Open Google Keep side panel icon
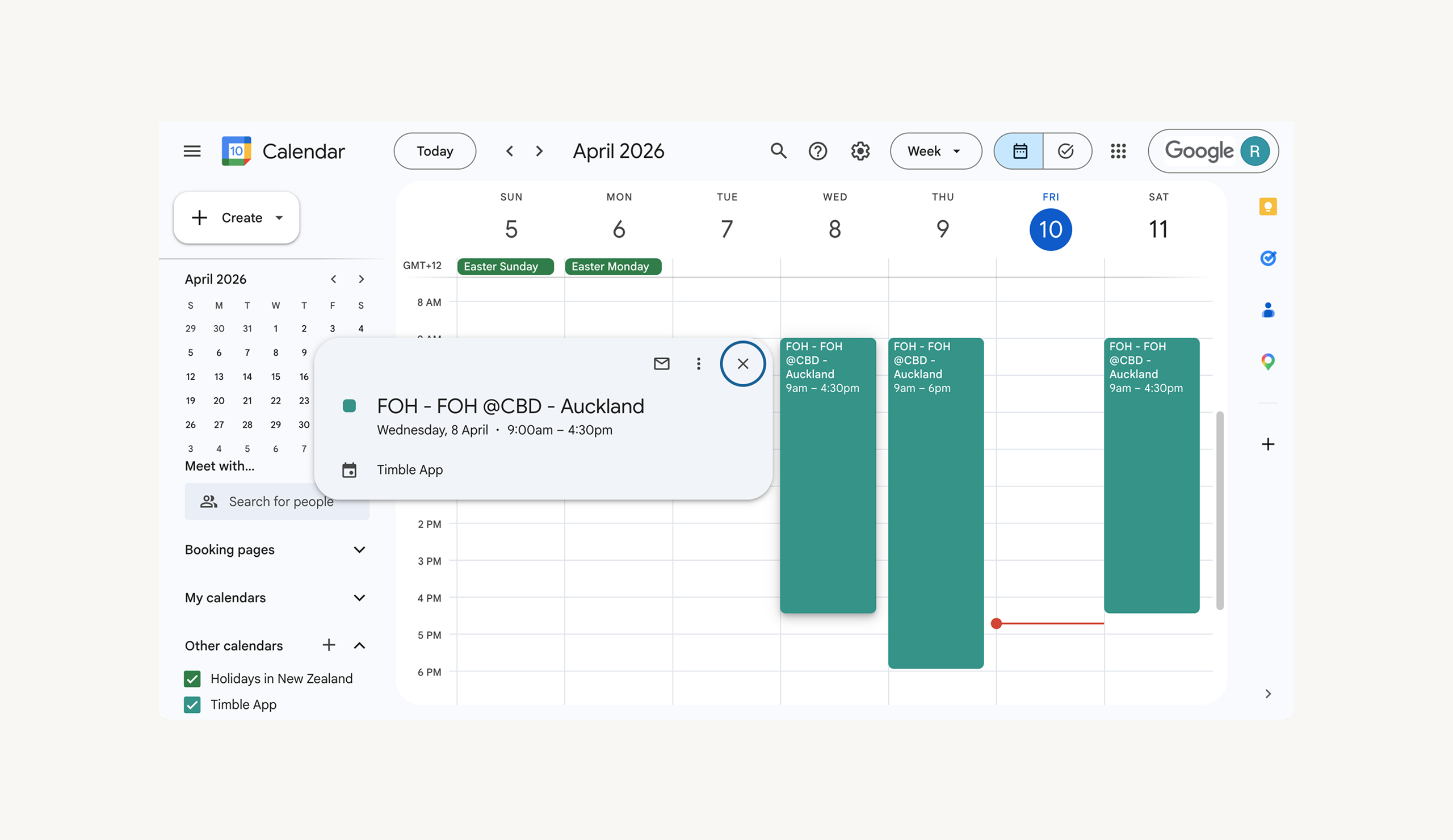1453x840 pixels. pos(1267,207)
